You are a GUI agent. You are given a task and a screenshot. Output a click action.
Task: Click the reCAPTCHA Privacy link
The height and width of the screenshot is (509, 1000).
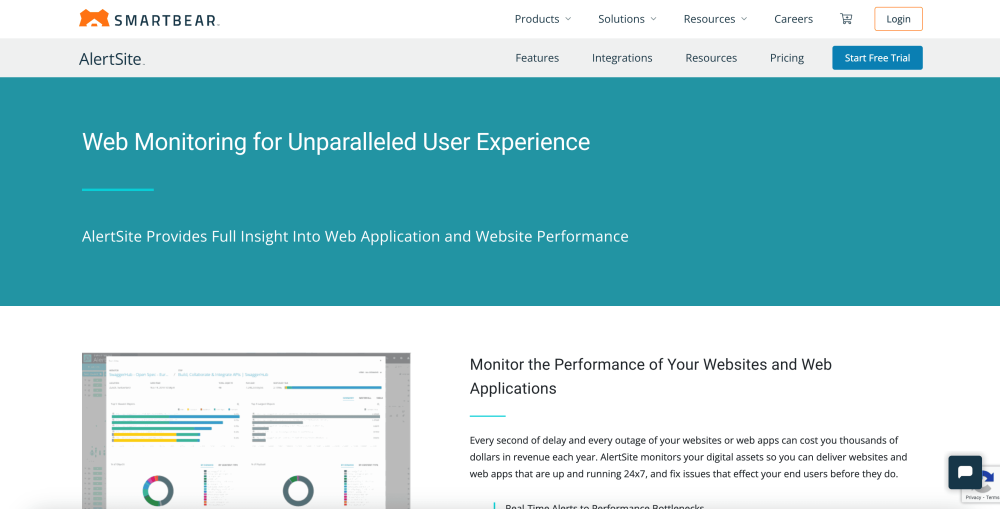[973, 497]
